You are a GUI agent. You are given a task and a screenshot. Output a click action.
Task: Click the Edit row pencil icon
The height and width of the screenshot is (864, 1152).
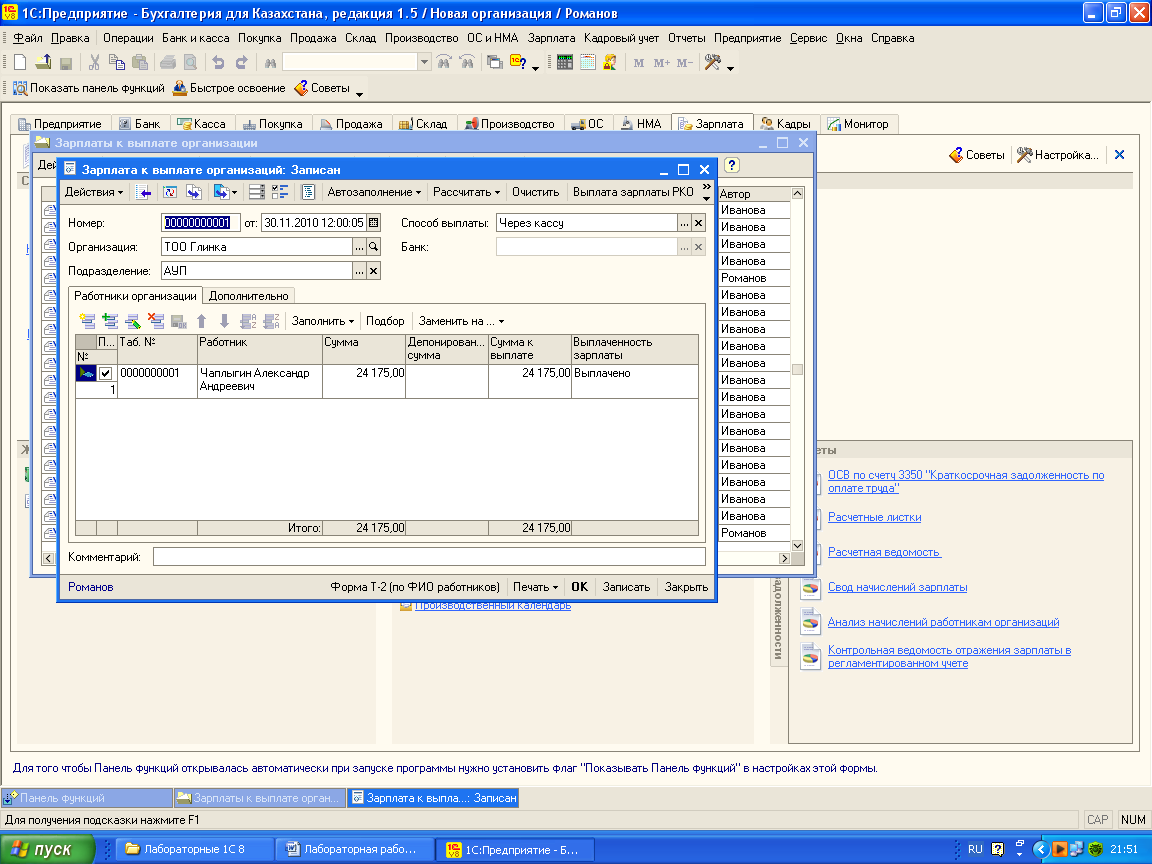pos(133,321)
